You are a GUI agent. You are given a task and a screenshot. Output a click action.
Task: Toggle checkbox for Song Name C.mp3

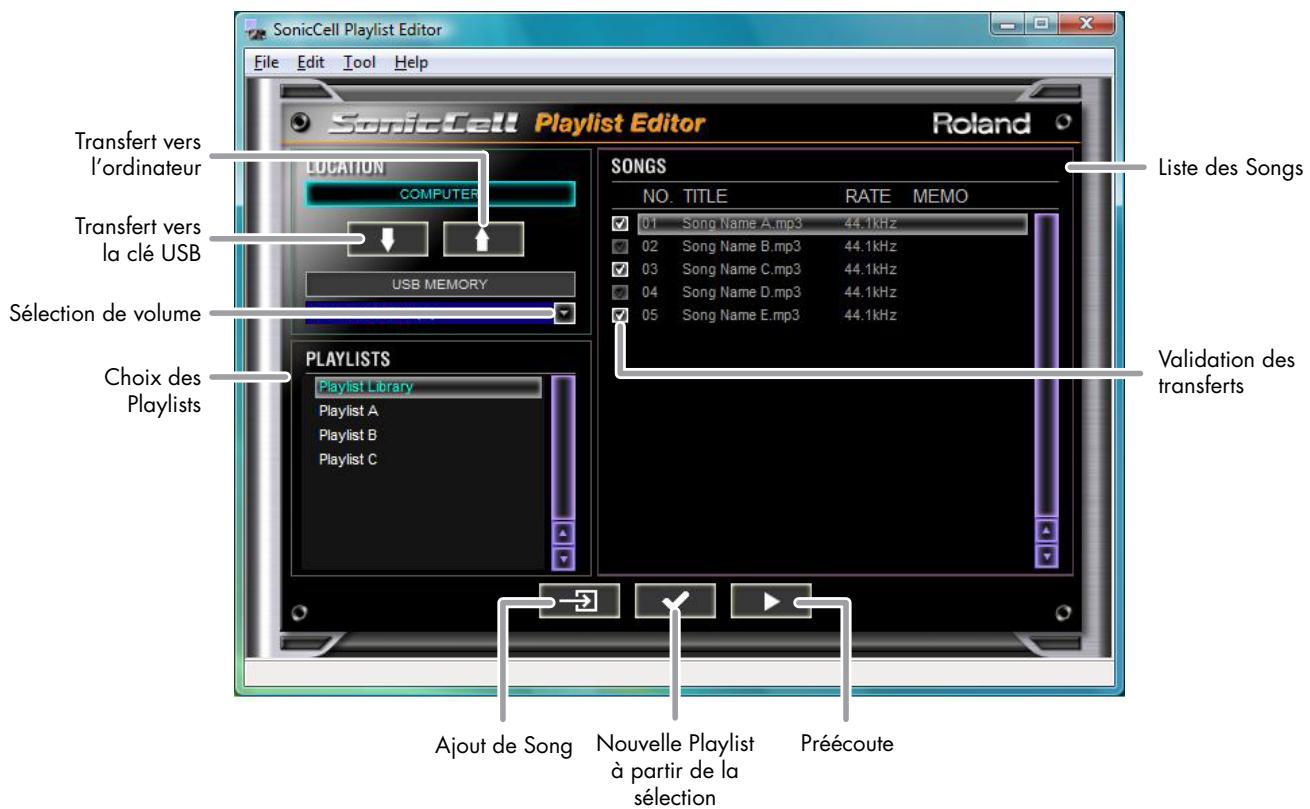[619, 269]
